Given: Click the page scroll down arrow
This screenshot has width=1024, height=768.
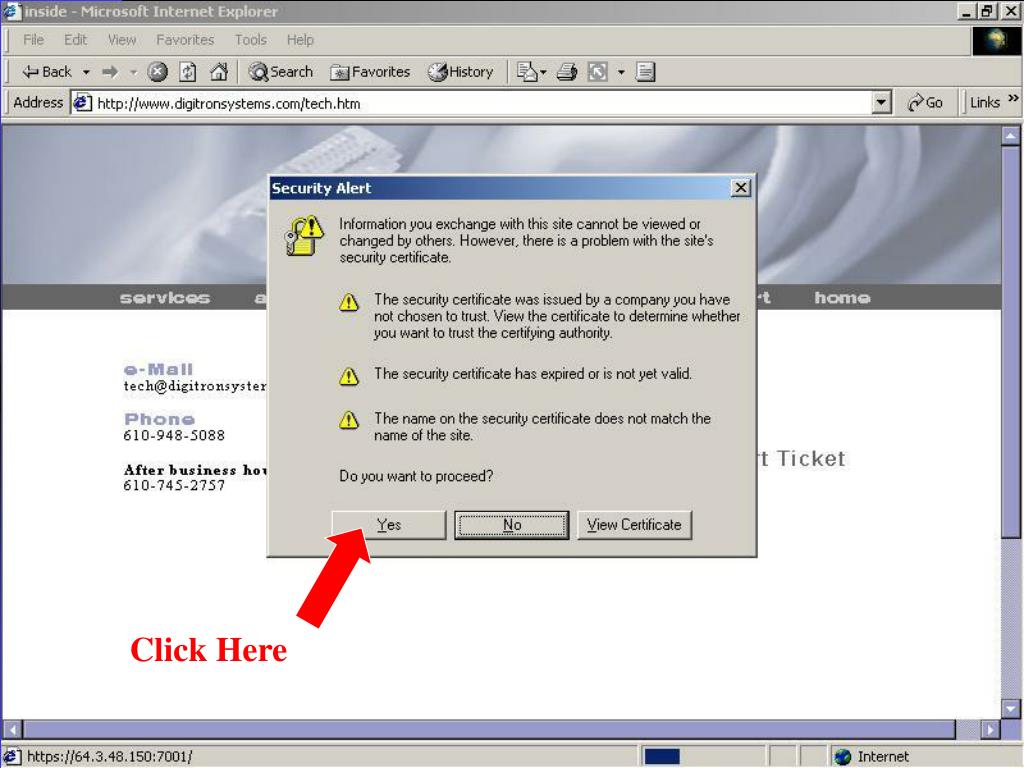Looking at the screenshot, I should coord(1010,708).
